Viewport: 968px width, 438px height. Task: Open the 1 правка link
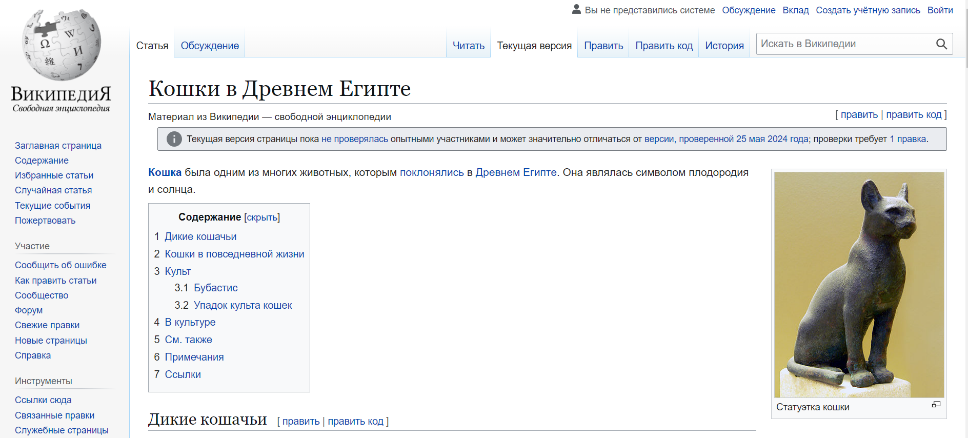point(908,139)
